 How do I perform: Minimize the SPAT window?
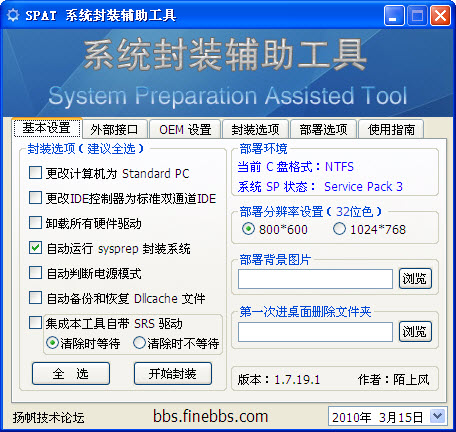tap(394, 15)
